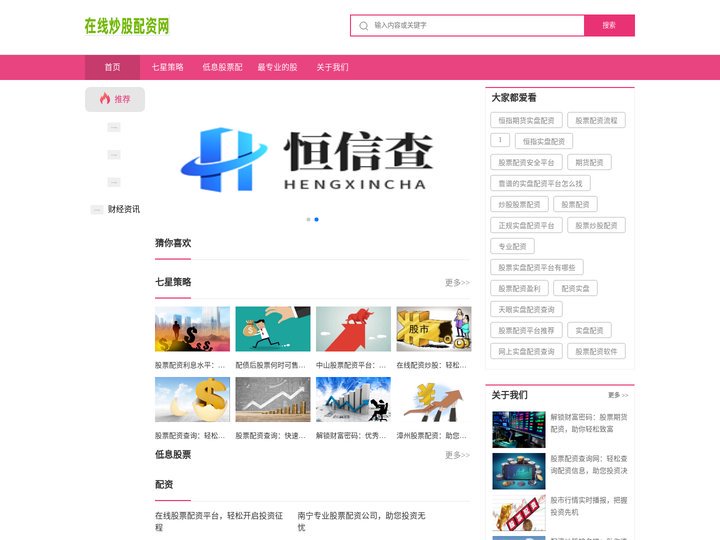Open article 股市行情实时播报，把握投资先机
This screenshot has height=540, width=720.
tap(589, 506)
